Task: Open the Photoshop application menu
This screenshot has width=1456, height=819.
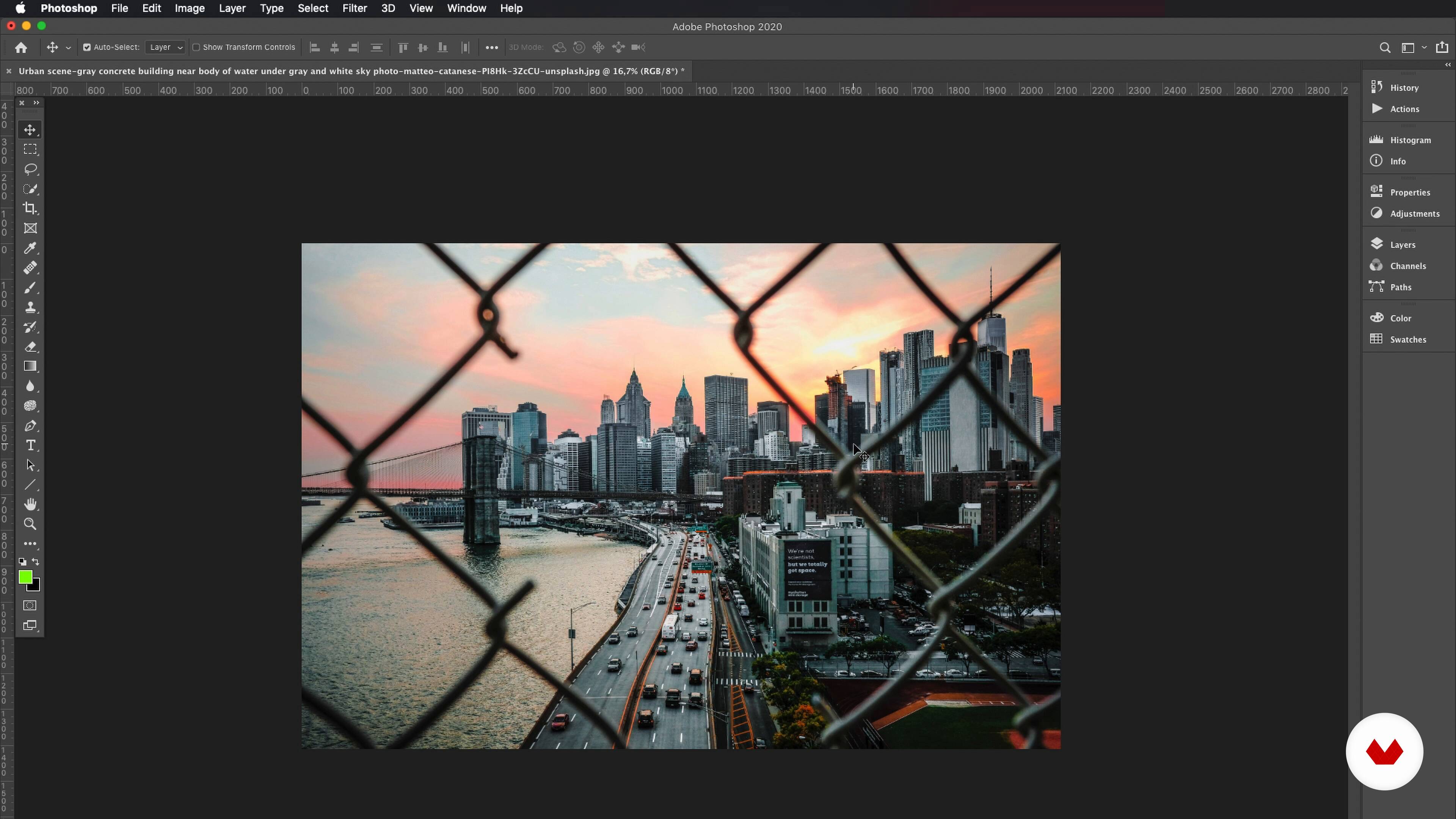Action: pos(68,8)
